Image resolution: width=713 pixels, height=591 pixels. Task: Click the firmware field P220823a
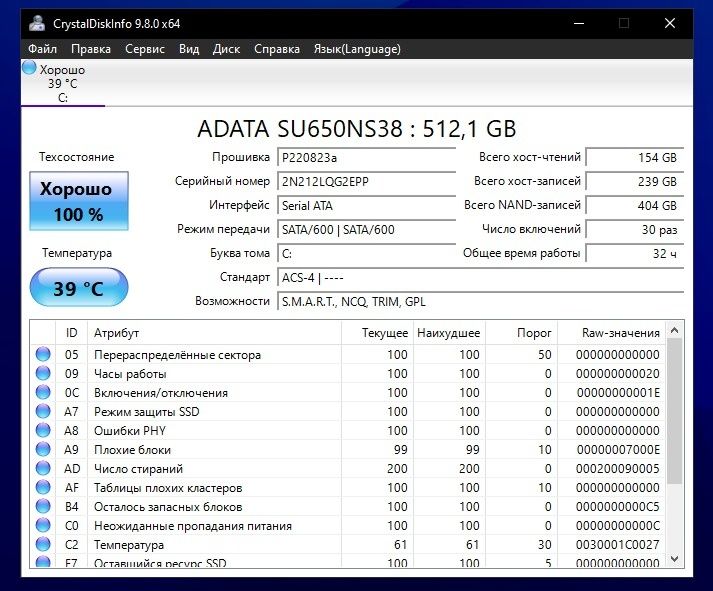coord(367,157)
